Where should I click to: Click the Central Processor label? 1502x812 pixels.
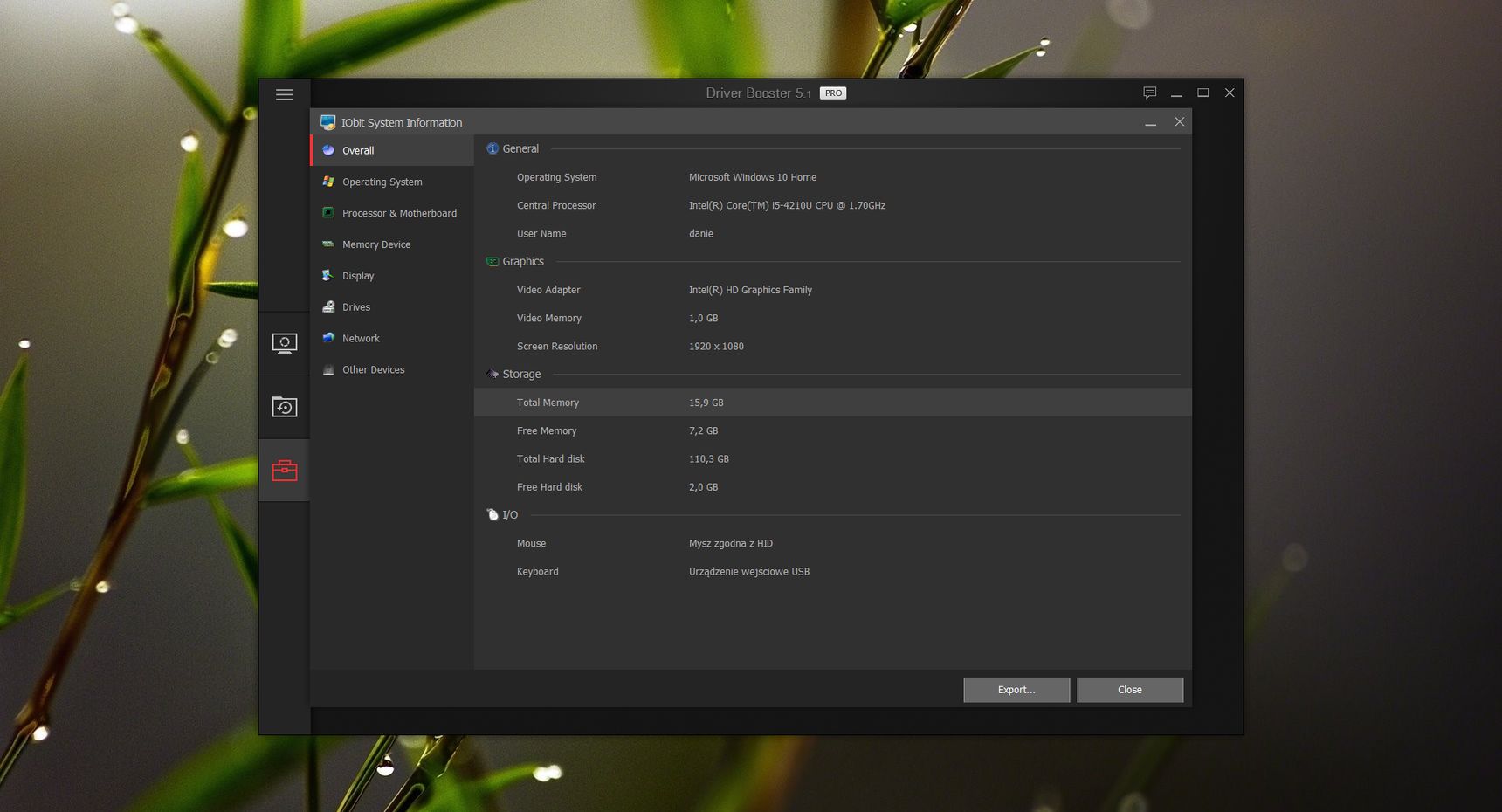(x=556, y=205)
